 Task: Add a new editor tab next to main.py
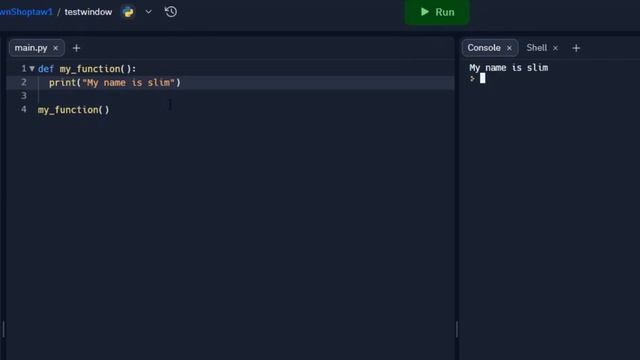(76, 48)
